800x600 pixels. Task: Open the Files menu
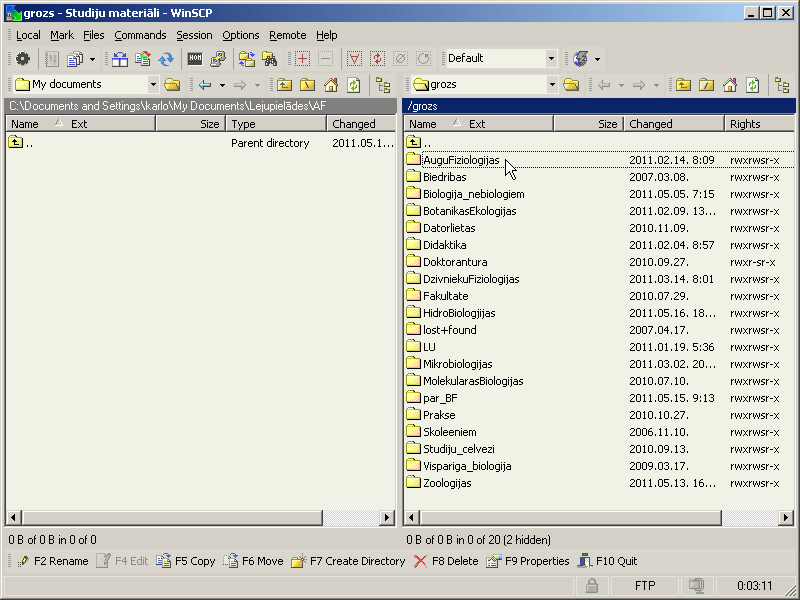(93, 35)
